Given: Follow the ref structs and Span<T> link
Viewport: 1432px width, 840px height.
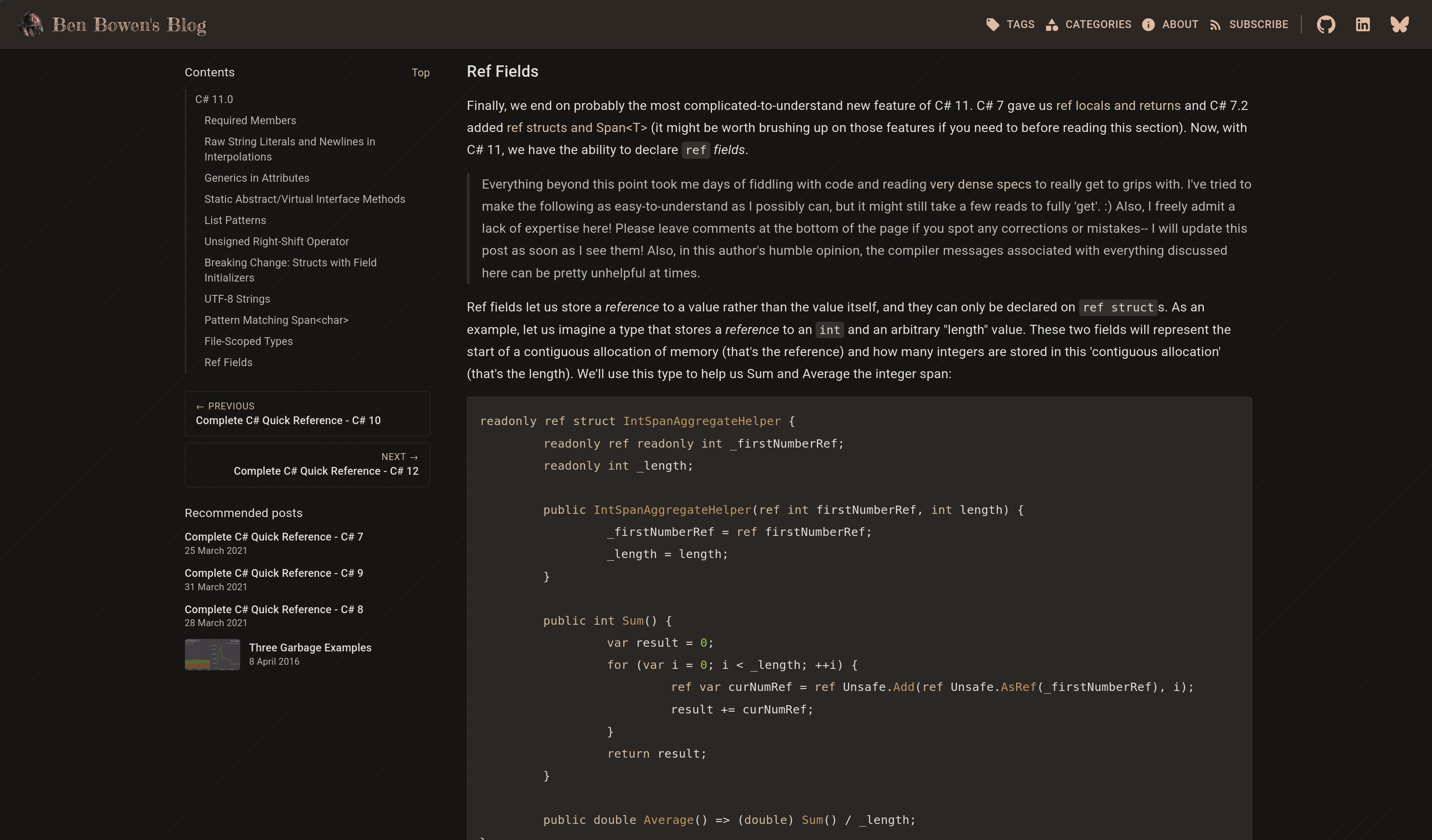Looking at the screenshot, I should 577,128.
